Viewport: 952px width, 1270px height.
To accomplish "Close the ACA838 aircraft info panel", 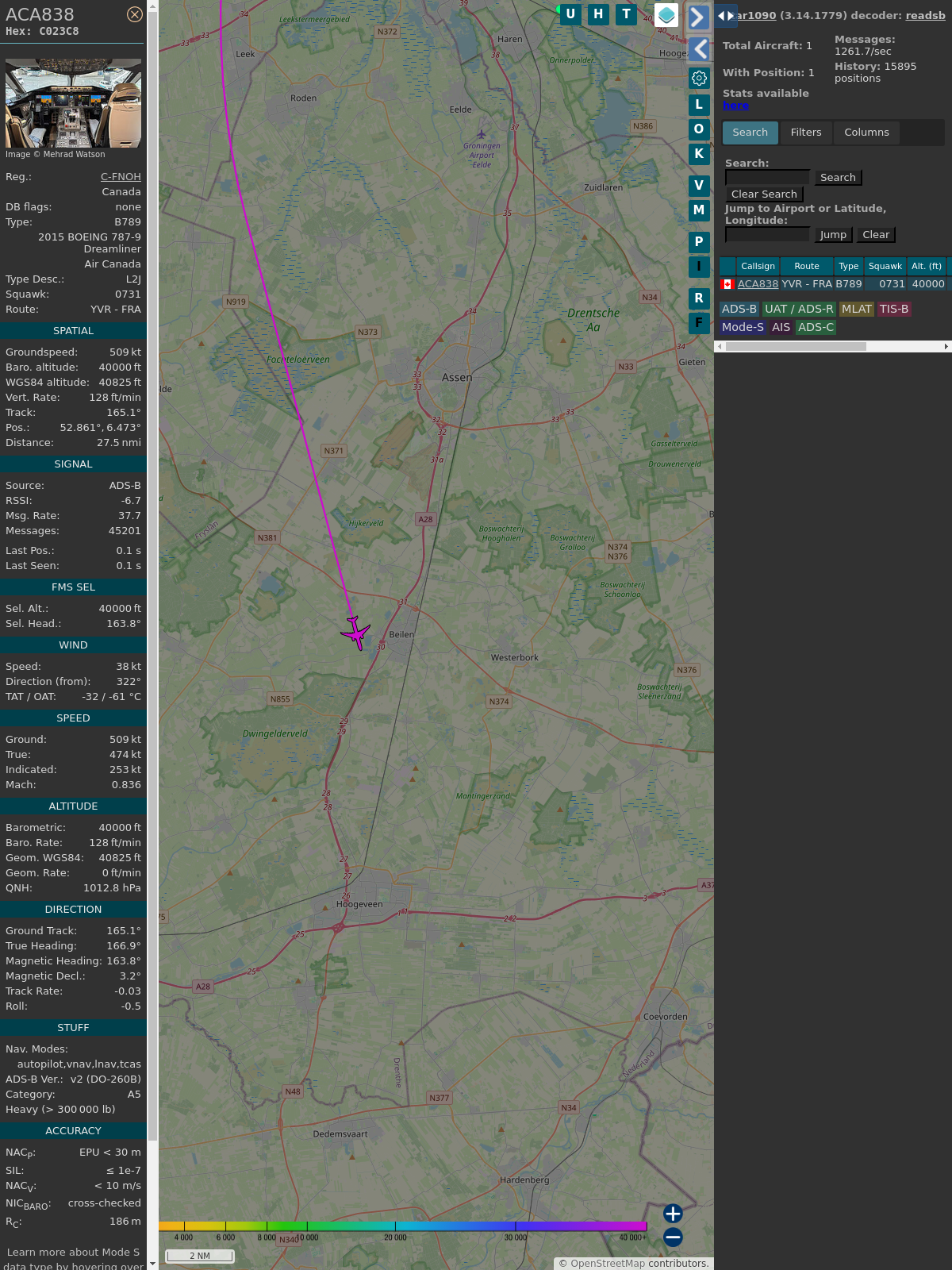I will click(135, 14).
